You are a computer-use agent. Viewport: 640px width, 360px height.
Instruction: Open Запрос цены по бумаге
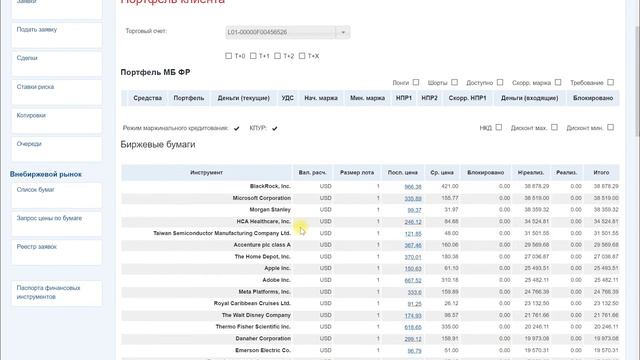(x=57, y=224)
